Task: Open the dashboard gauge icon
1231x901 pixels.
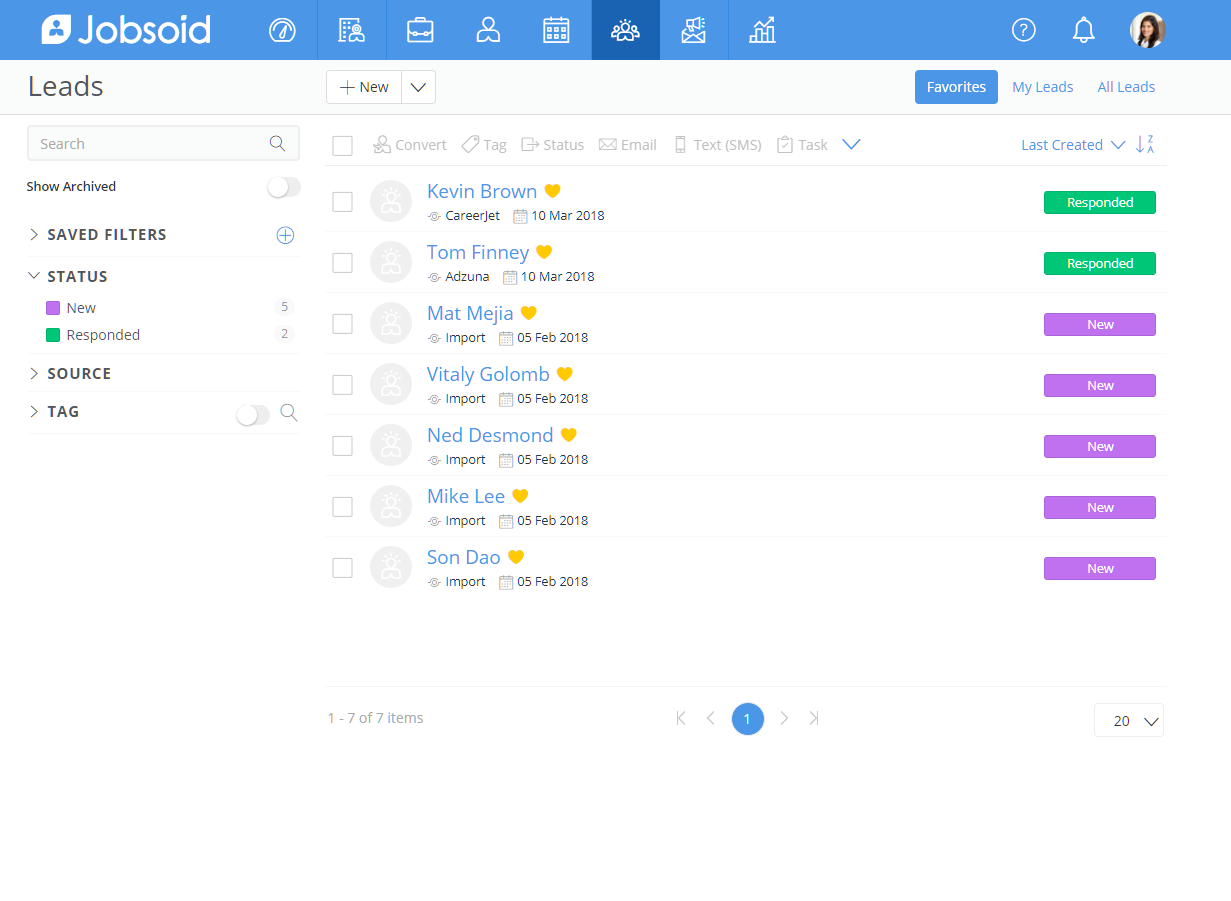Action: point(283,30)
